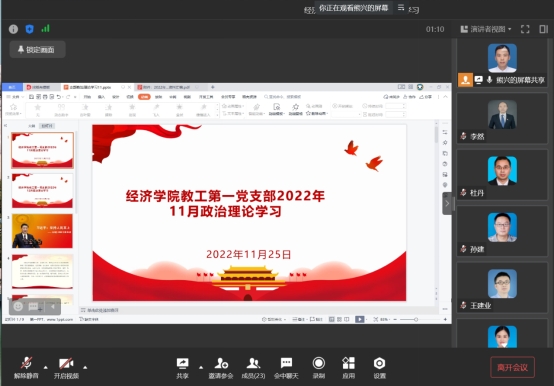Select 李然 participant tile

(x=502, y=118)
